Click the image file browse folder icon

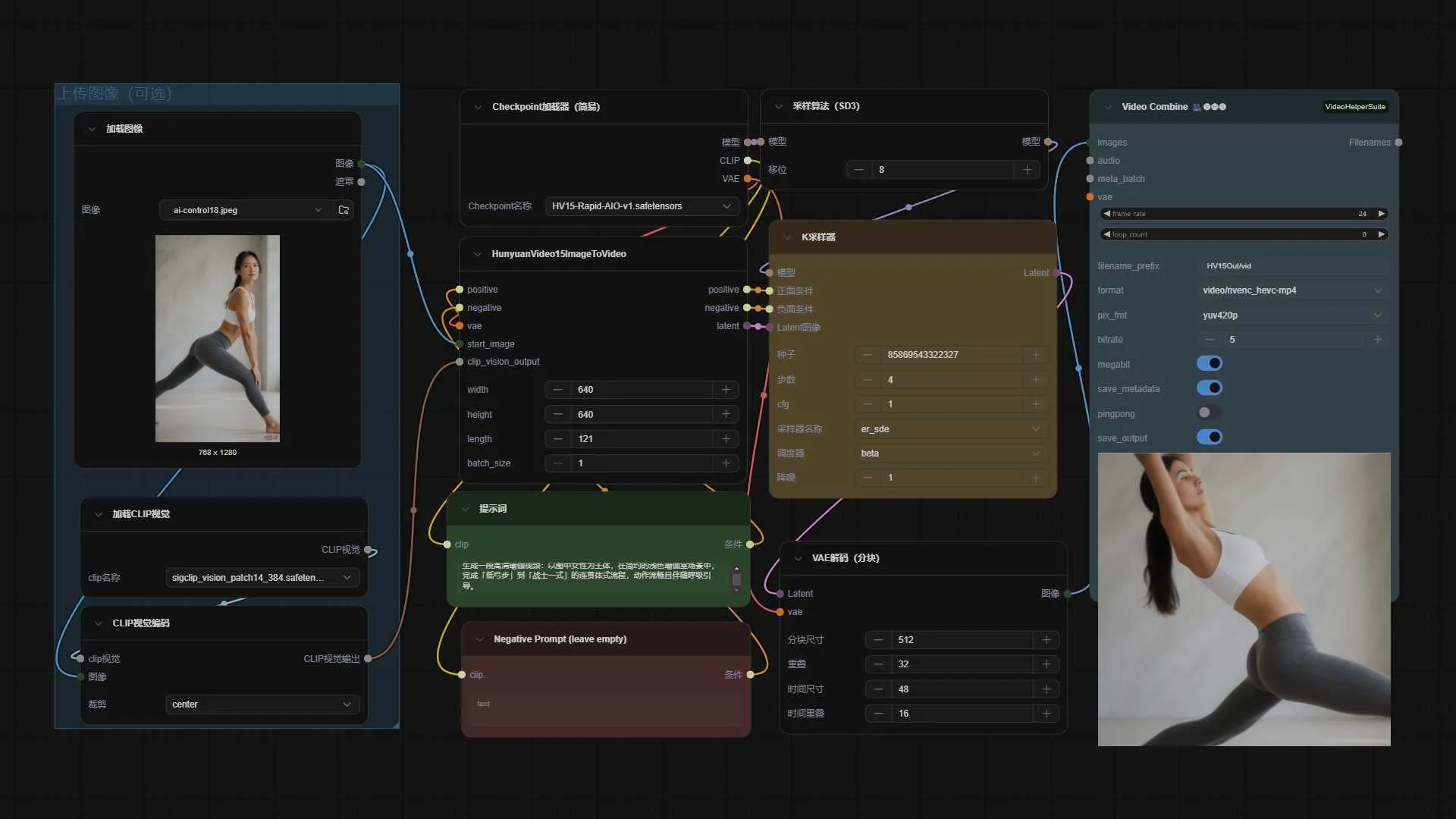pyautogui.click(x=344, y=210)
